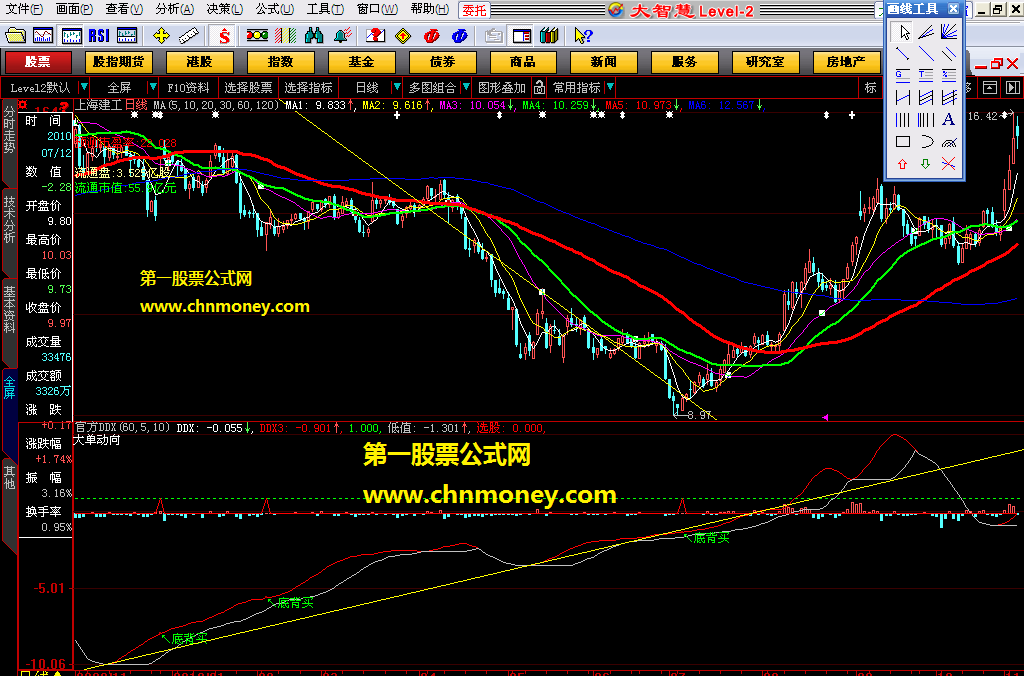Select the parallel lines drawing tool
The width and height of the screenshot is (1024, 676).
[949, 54]
